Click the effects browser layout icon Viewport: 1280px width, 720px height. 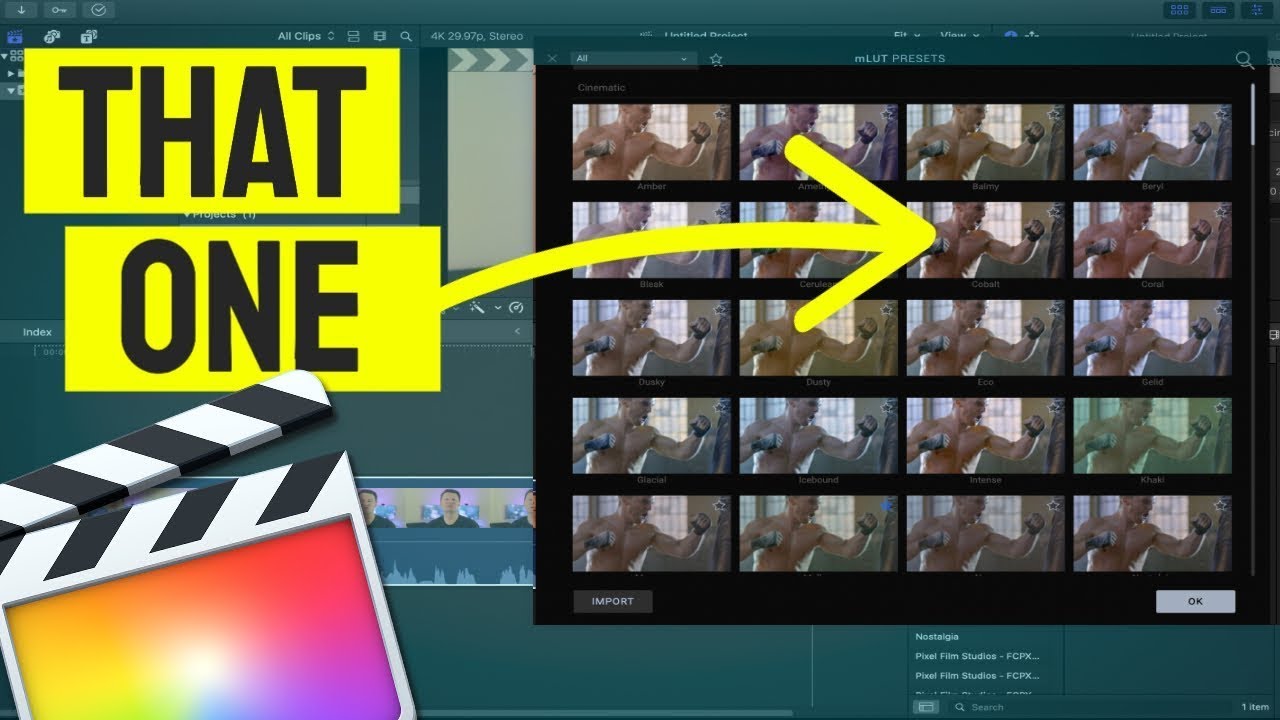927,707
